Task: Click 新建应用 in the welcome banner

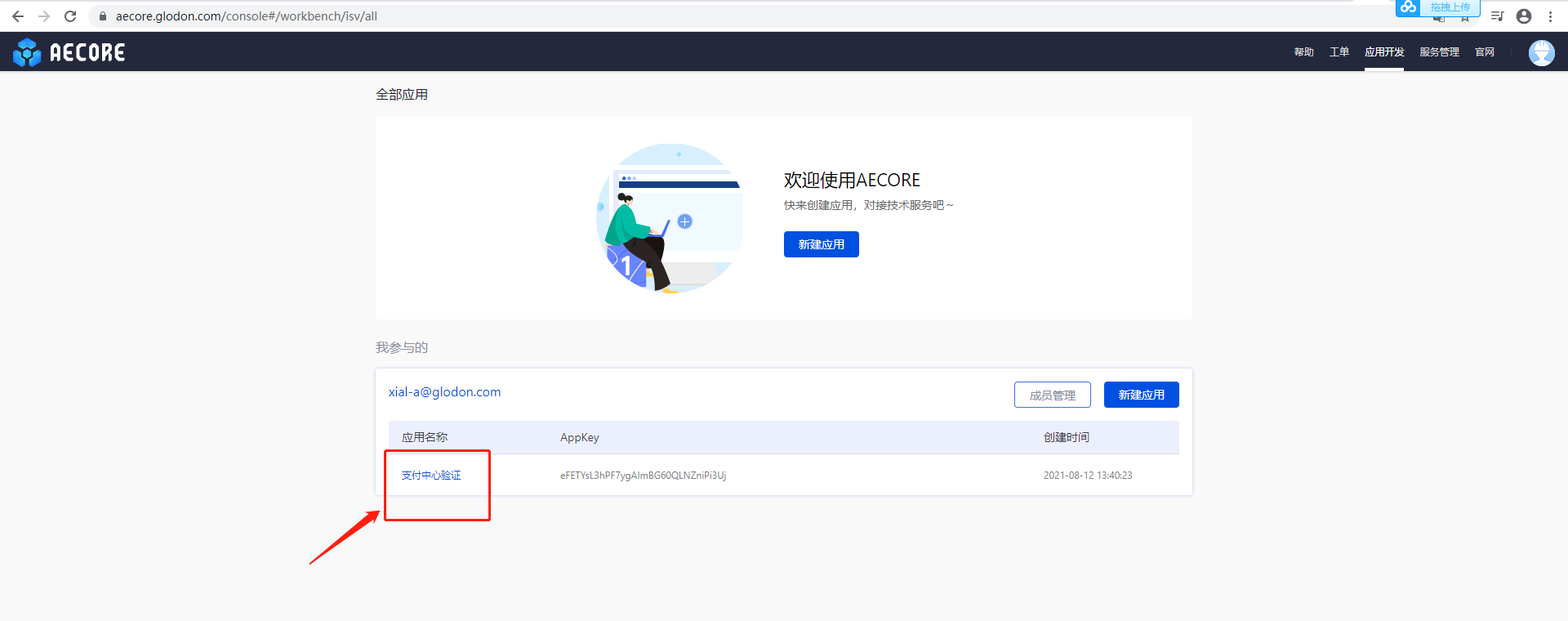Action: (821, 244)
